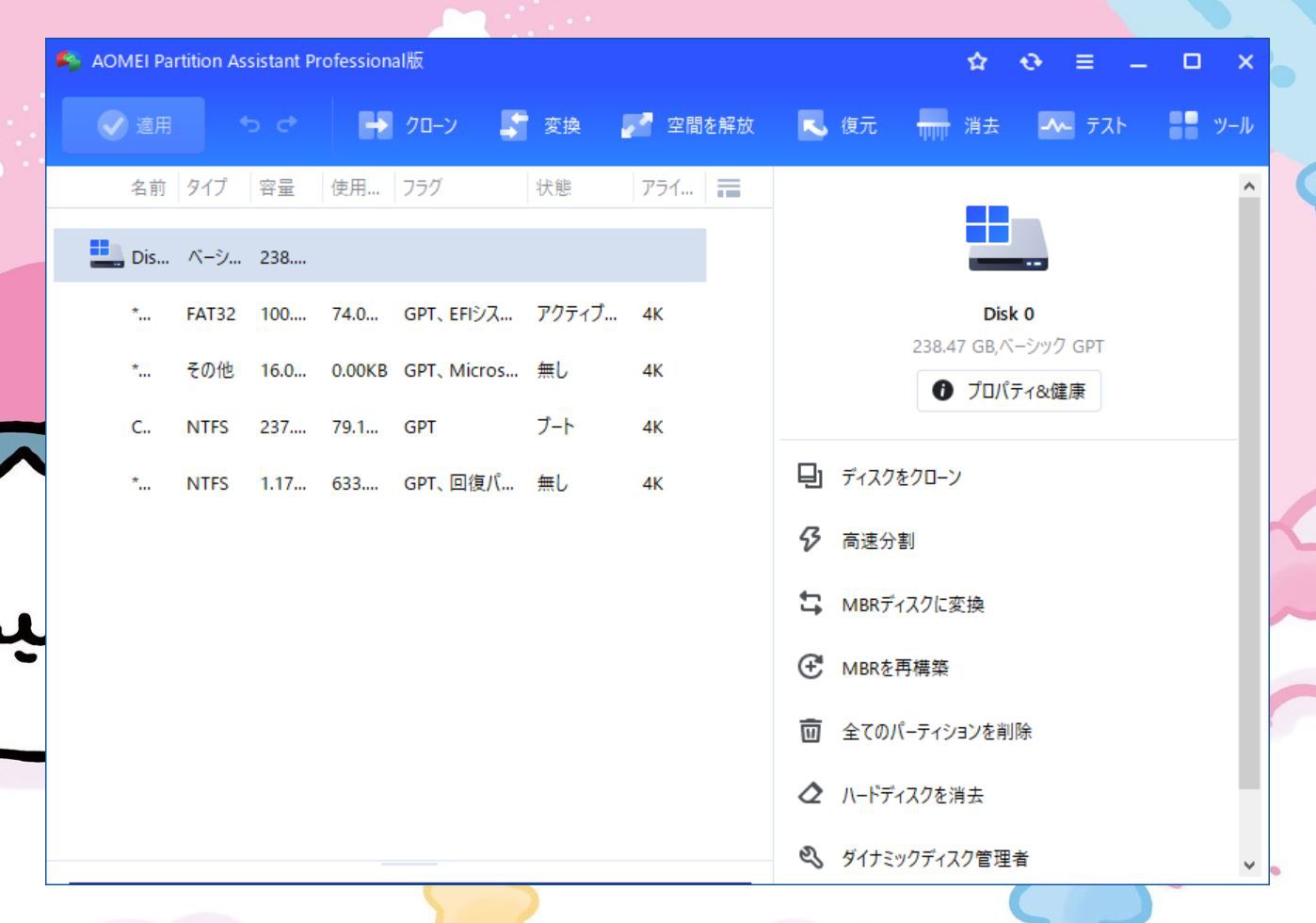Click the ブート status cell

[x=554, y=427]
